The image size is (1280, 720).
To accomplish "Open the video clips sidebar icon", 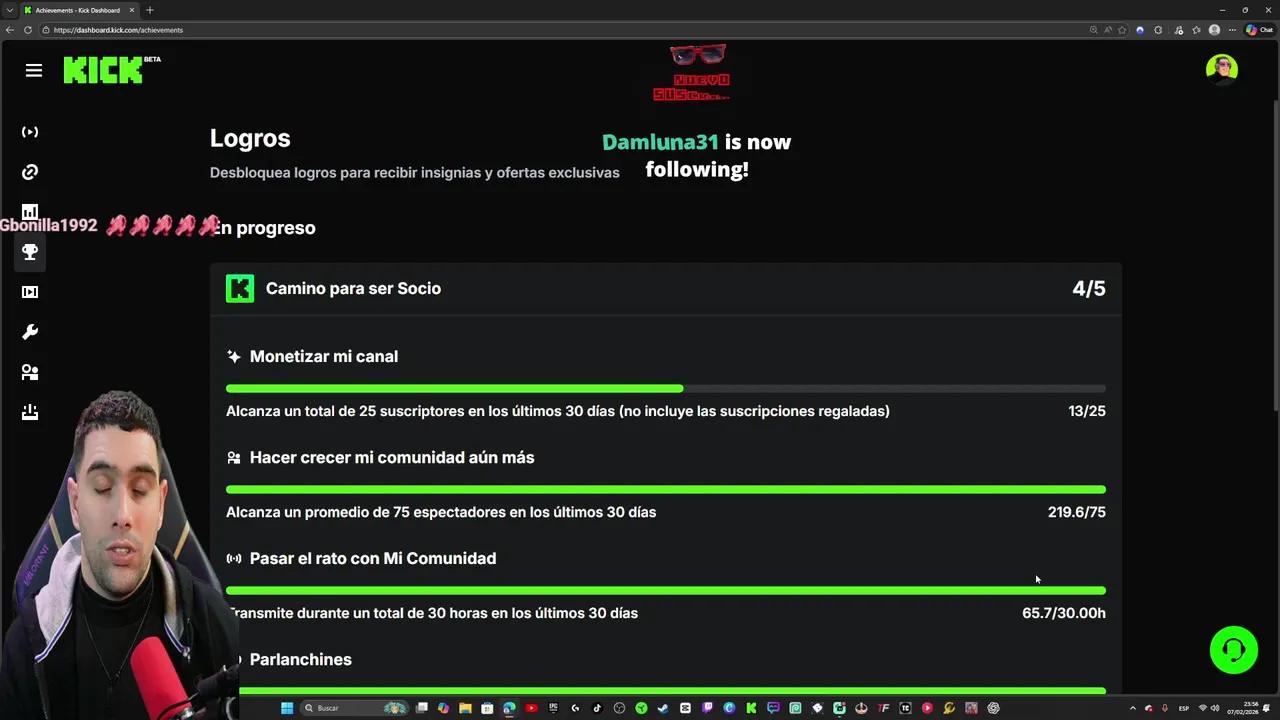I will pos(30,292).
